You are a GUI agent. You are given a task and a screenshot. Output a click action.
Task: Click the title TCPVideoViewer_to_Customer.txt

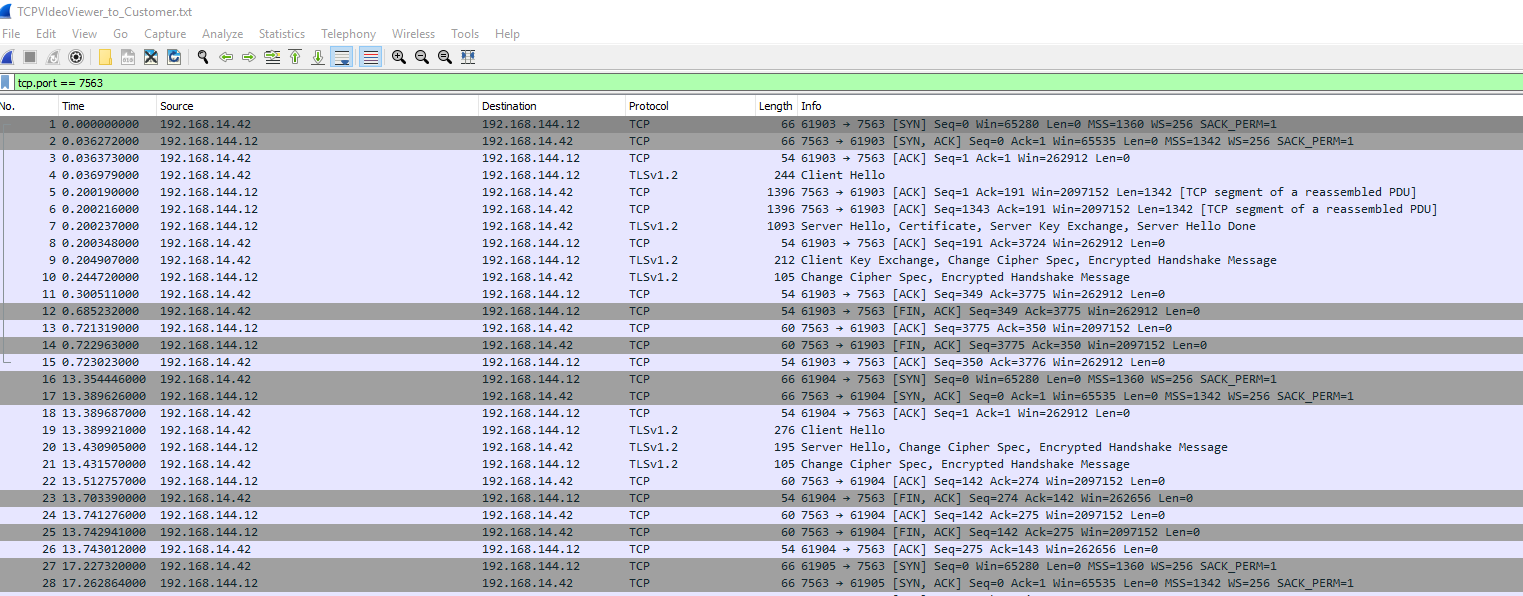coord(105,11)
